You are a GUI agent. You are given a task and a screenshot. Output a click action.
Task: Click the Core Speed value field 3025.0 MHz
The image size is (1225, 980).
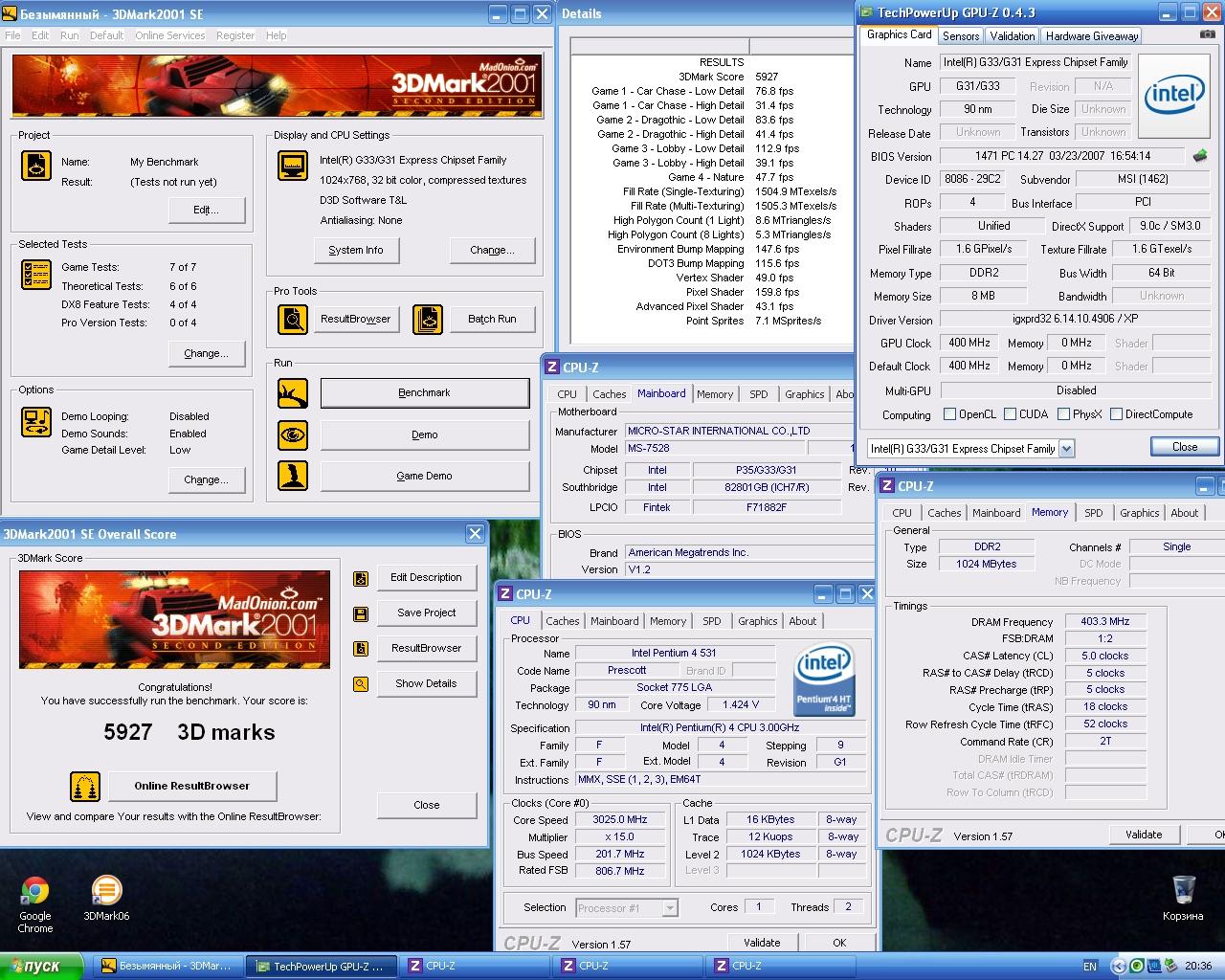[621, 820]
